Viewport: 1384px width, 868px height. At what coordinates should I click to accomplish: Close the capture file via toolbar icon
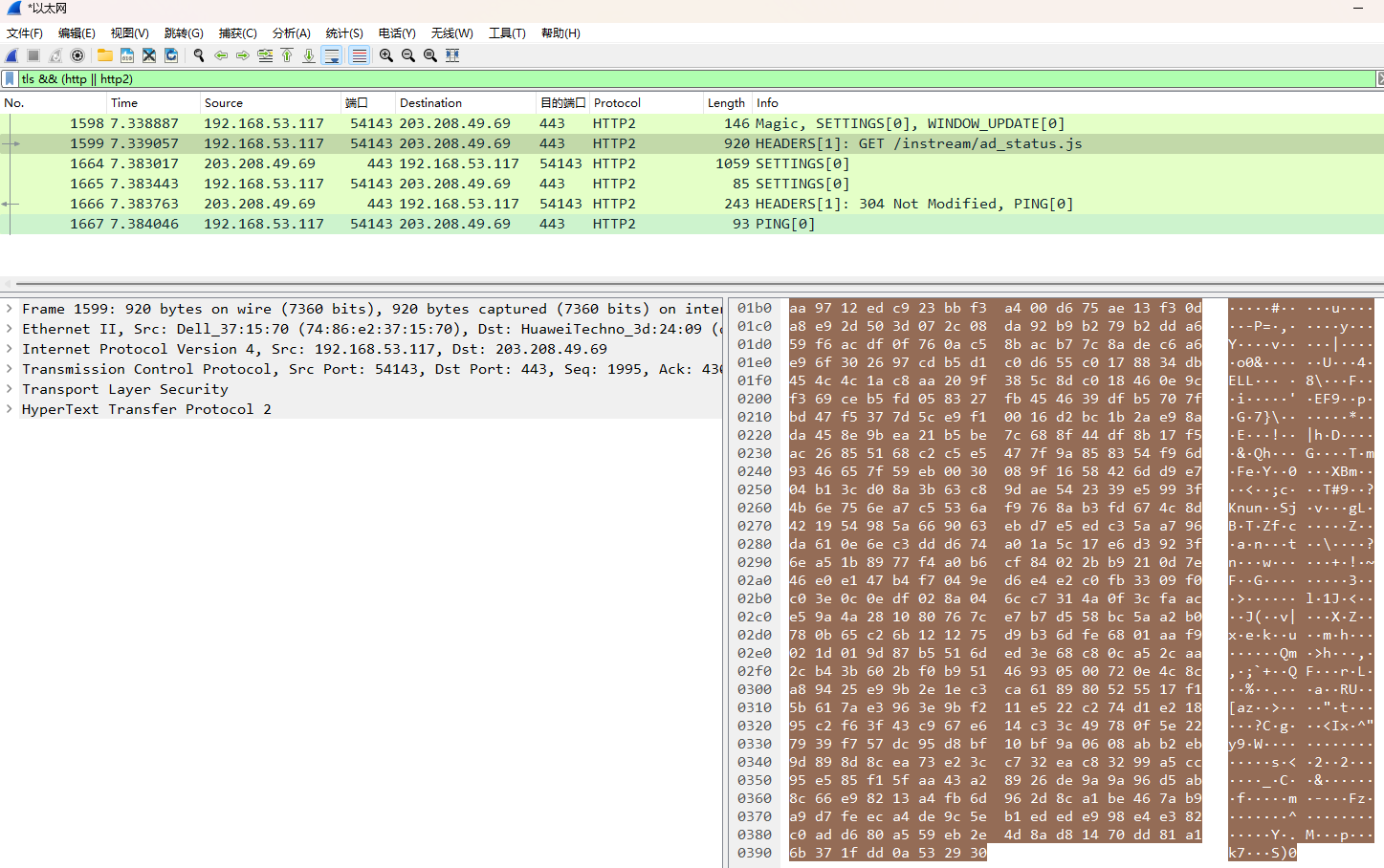[x=149, y=55]
